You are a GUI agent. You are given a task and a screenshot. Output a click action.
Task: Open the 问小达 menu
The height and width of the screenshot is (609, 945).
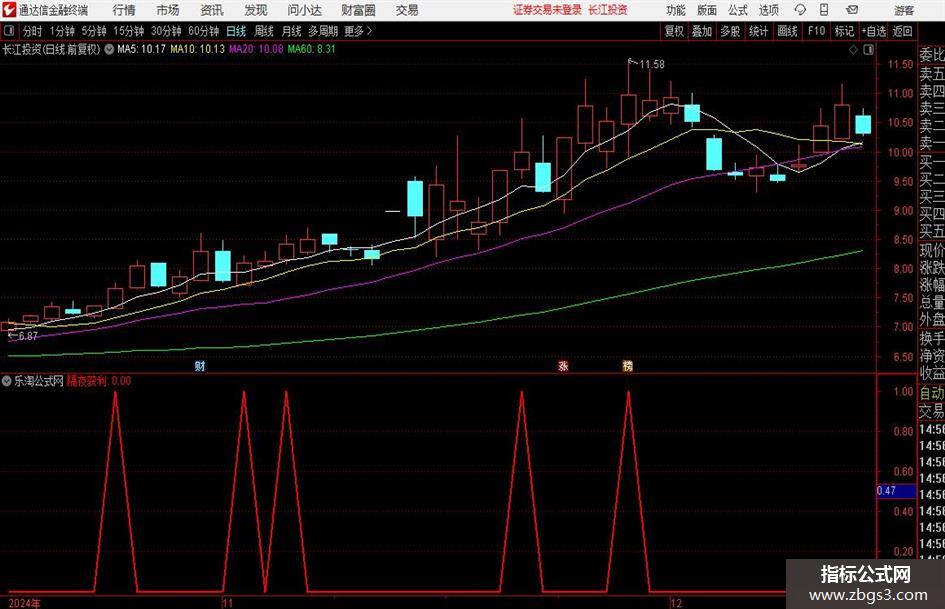[304, 10]
